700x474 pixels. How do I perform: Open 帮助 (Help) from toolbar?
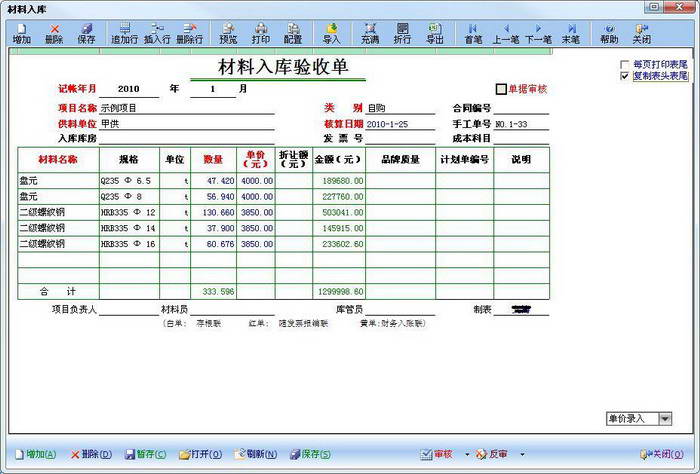point(609,34)
